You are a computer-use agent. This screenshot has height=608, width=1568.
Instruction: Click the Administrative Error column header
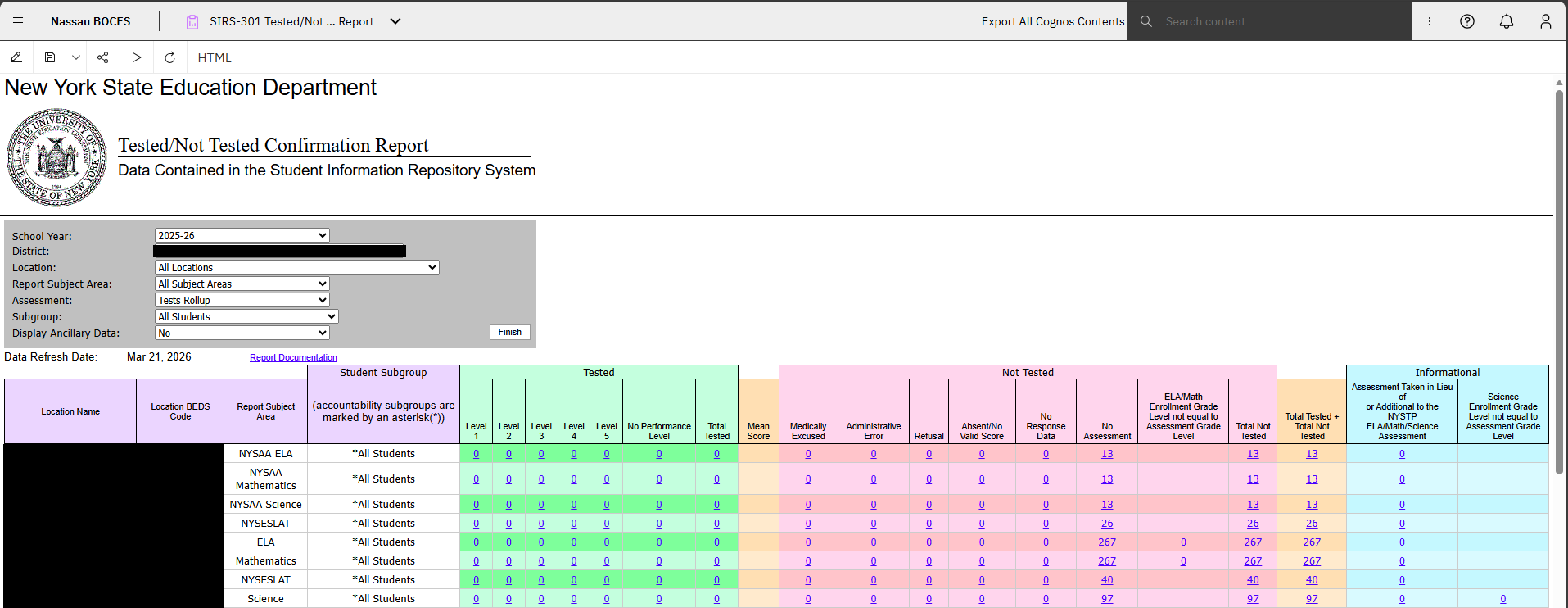pyautogui.click(x=874, y=411)
